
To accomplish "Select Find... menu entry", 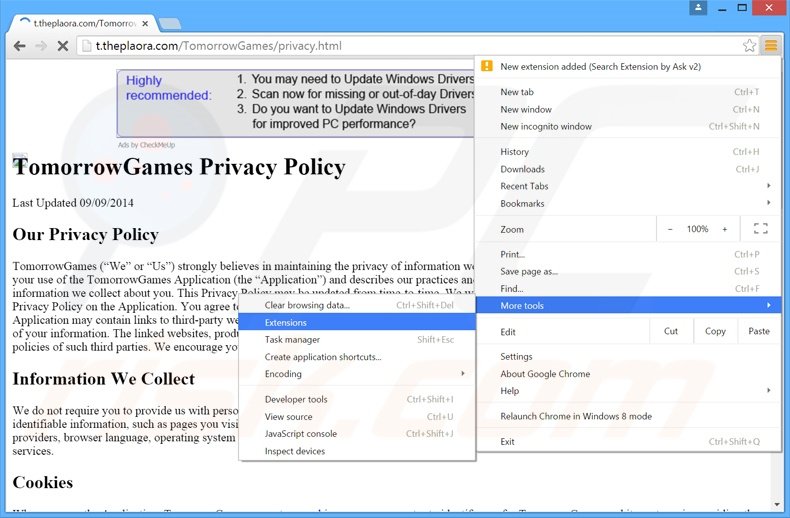I will coord(629,289).
